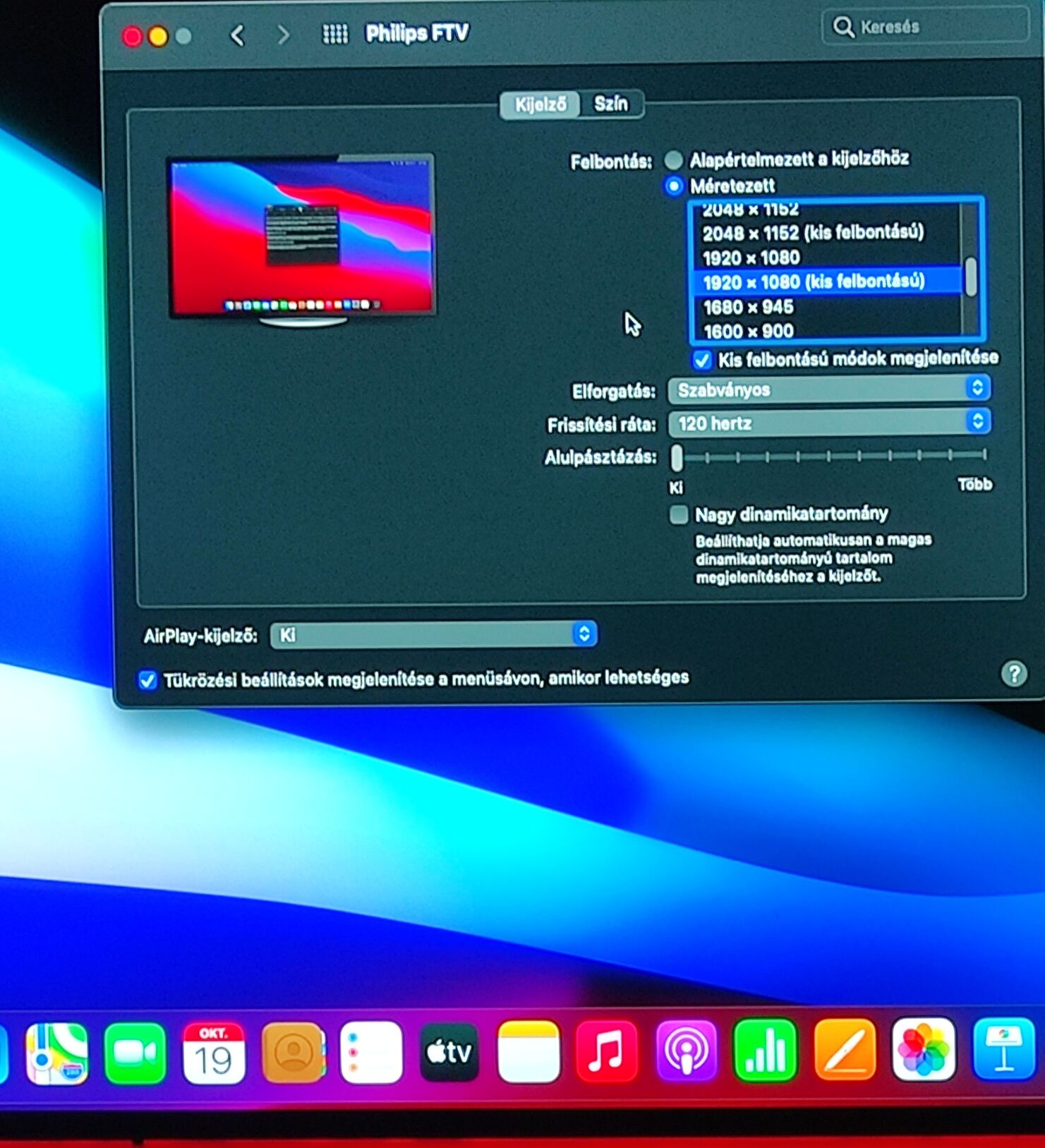Minimize the Philips FTV window
This screenshot has width=1045, height=1148.
coord(158,37)
